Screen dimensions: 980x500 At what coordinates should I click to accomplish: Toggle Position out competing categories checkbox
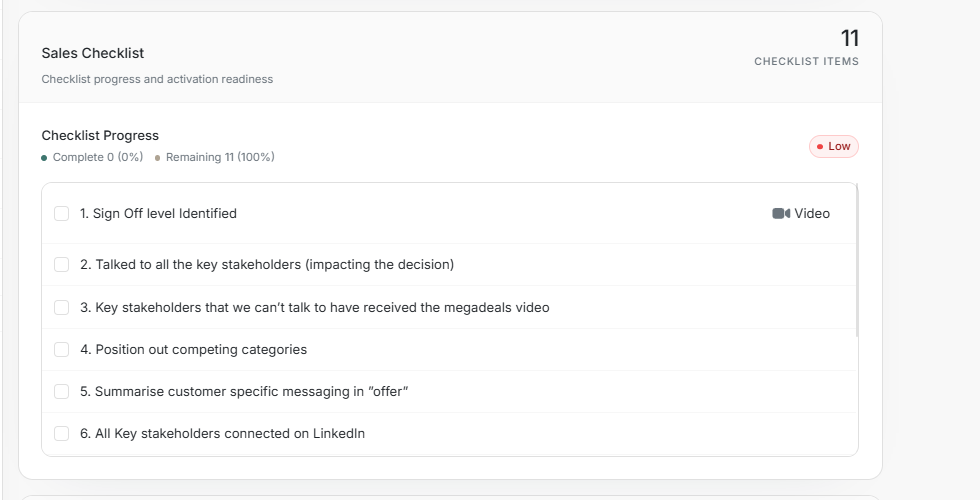pos(61,349)
